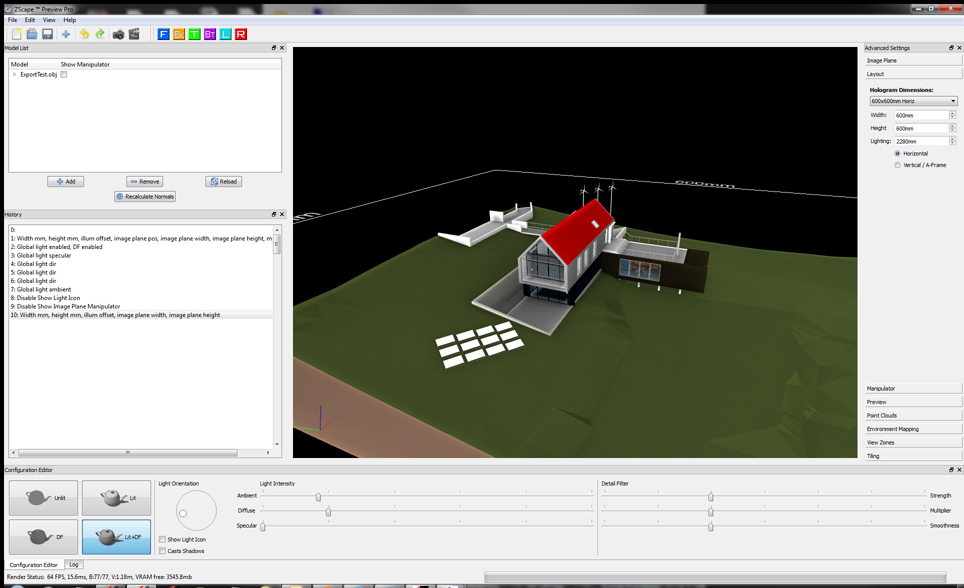
Task: Click the Undo arrow in the toolbar
Action: (x=84, y=34)
